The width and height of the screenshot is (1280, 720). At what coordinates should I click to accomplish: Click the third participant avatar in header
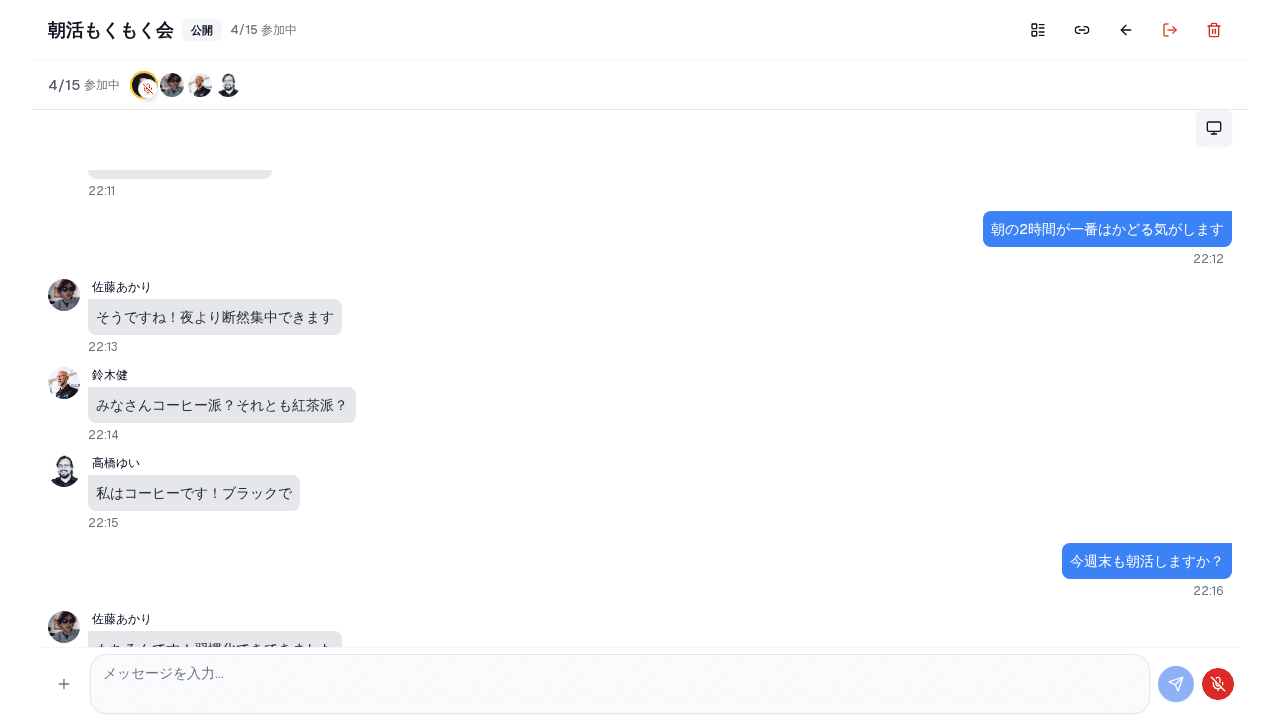pyautogui.click(x=200, y=85)
